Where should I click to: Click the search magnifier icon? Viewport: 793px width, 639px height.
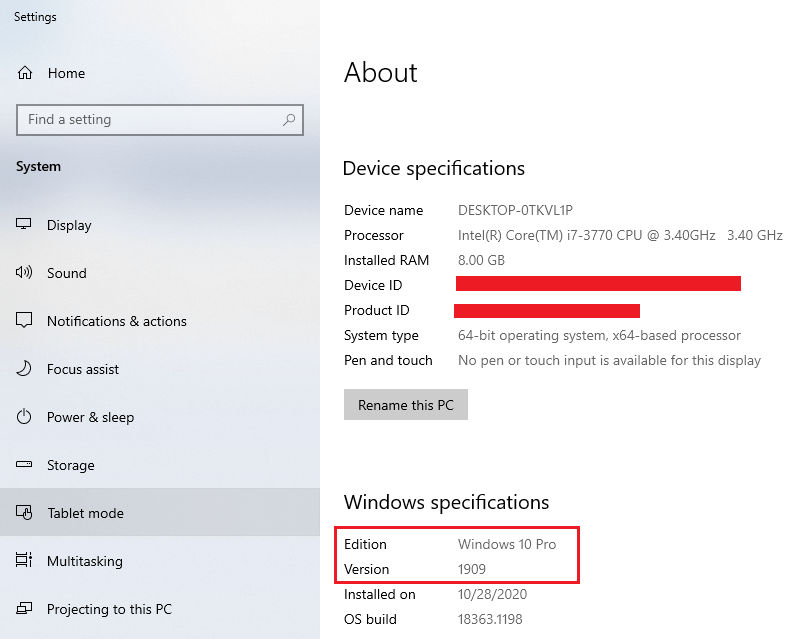(x=289, y=120)
